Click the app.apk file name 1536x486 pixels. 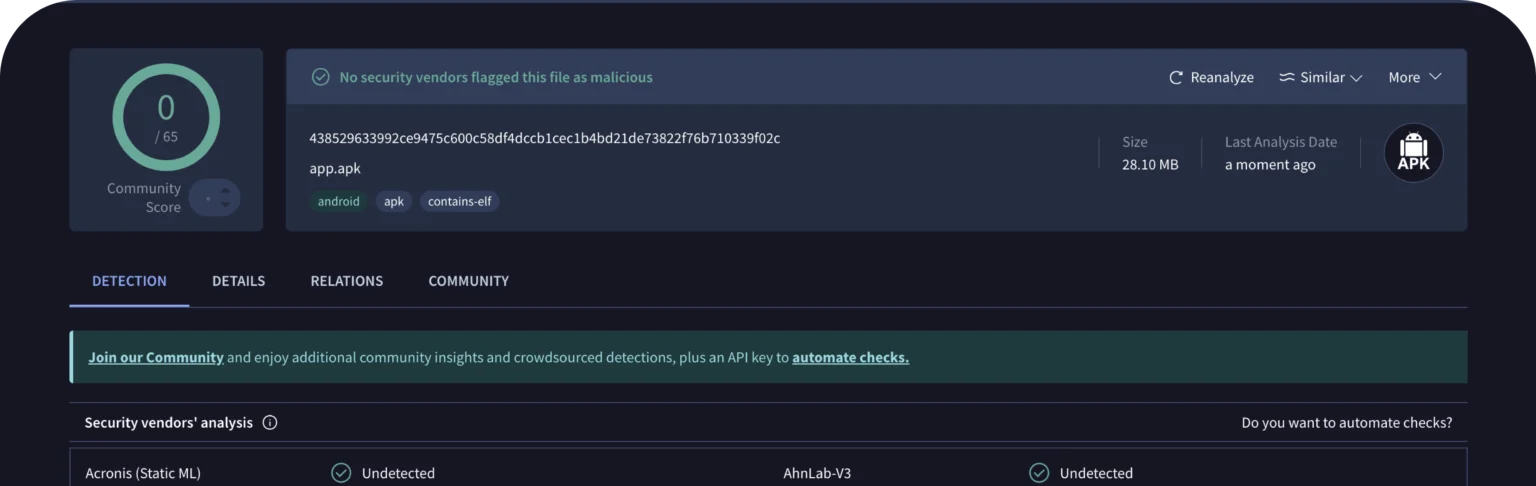coord(335,168)
